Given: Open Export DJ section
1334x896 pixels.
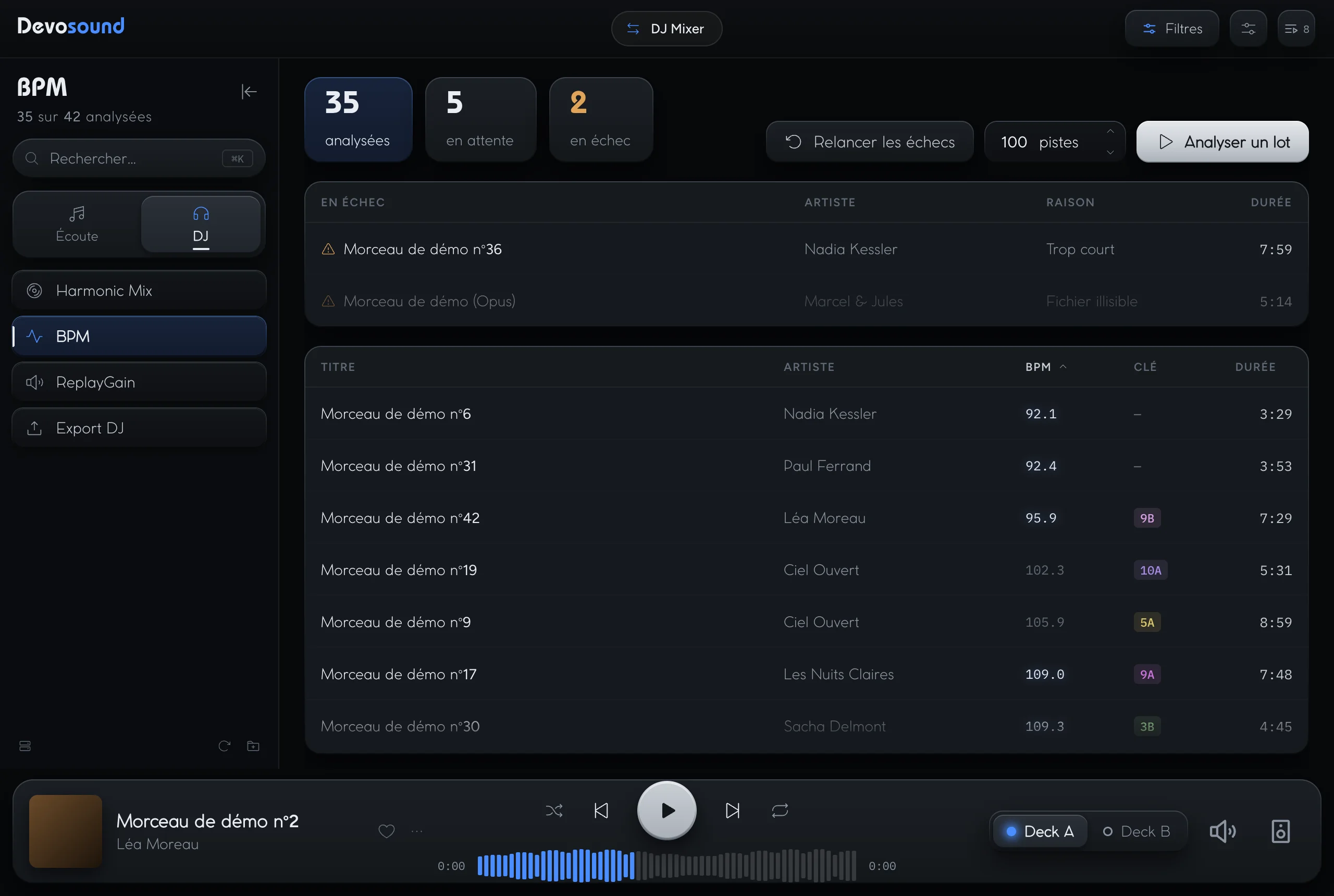Looking at the screenshot, I should point(139,428).
